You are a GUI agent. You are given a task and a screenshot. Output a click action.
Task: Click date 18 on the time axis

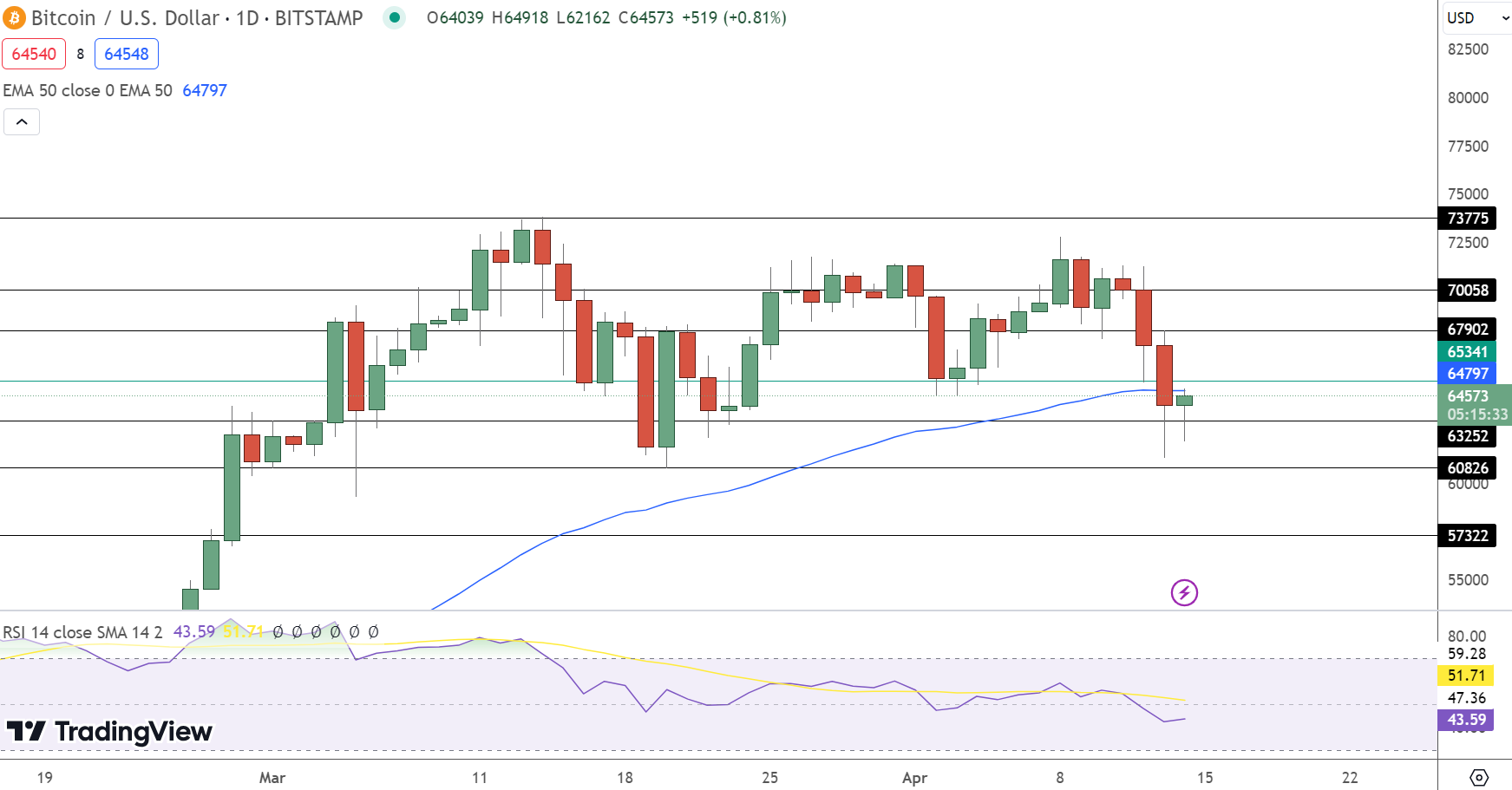pyautogui.click(x=625, y=778)
